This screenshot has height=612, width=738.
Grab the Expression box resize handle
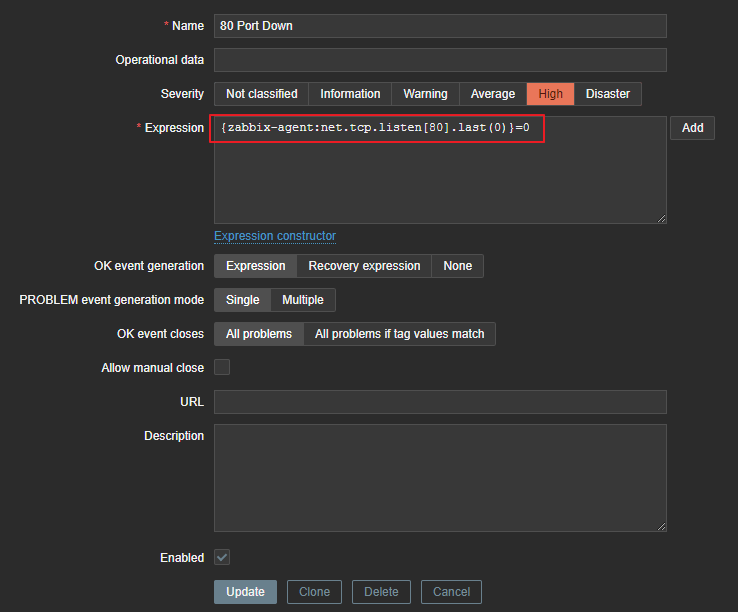click(x=661, y=218)
